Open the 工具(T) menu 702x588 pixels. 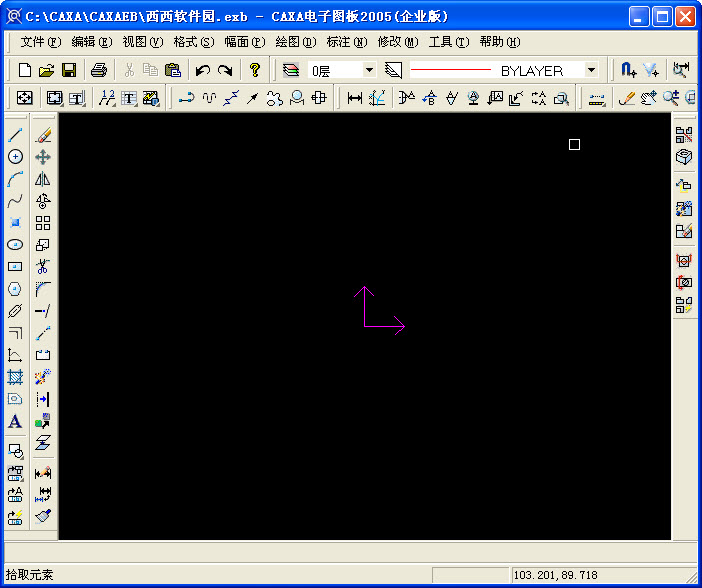[x=449, y=42]
